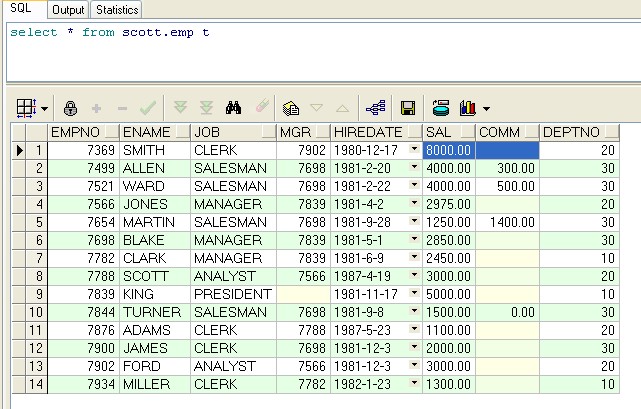Select row number 14 header

tap(37, 384)
